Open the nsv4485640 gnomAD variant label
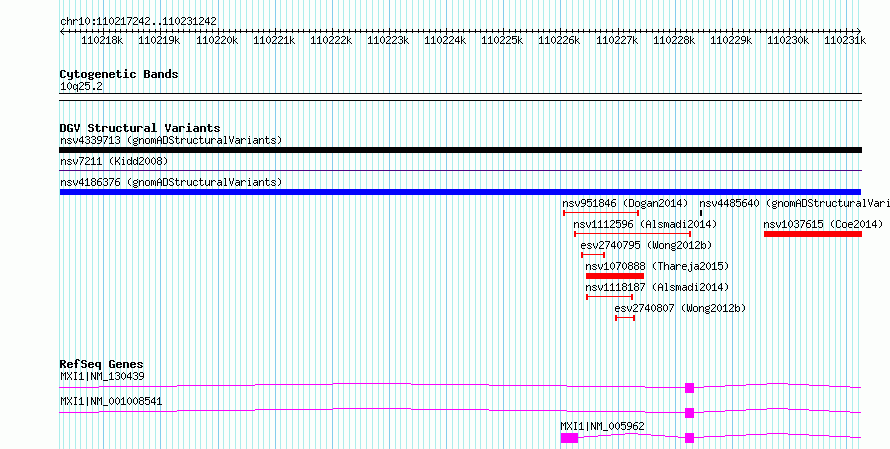890x449 pixels. (794, 203)
